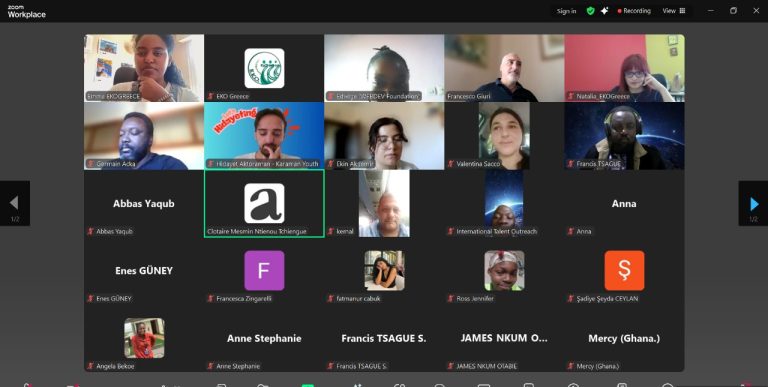Select the Mercy (Ghana.) participant tile
Screen dimensions: 768x387
pos(624,338)
